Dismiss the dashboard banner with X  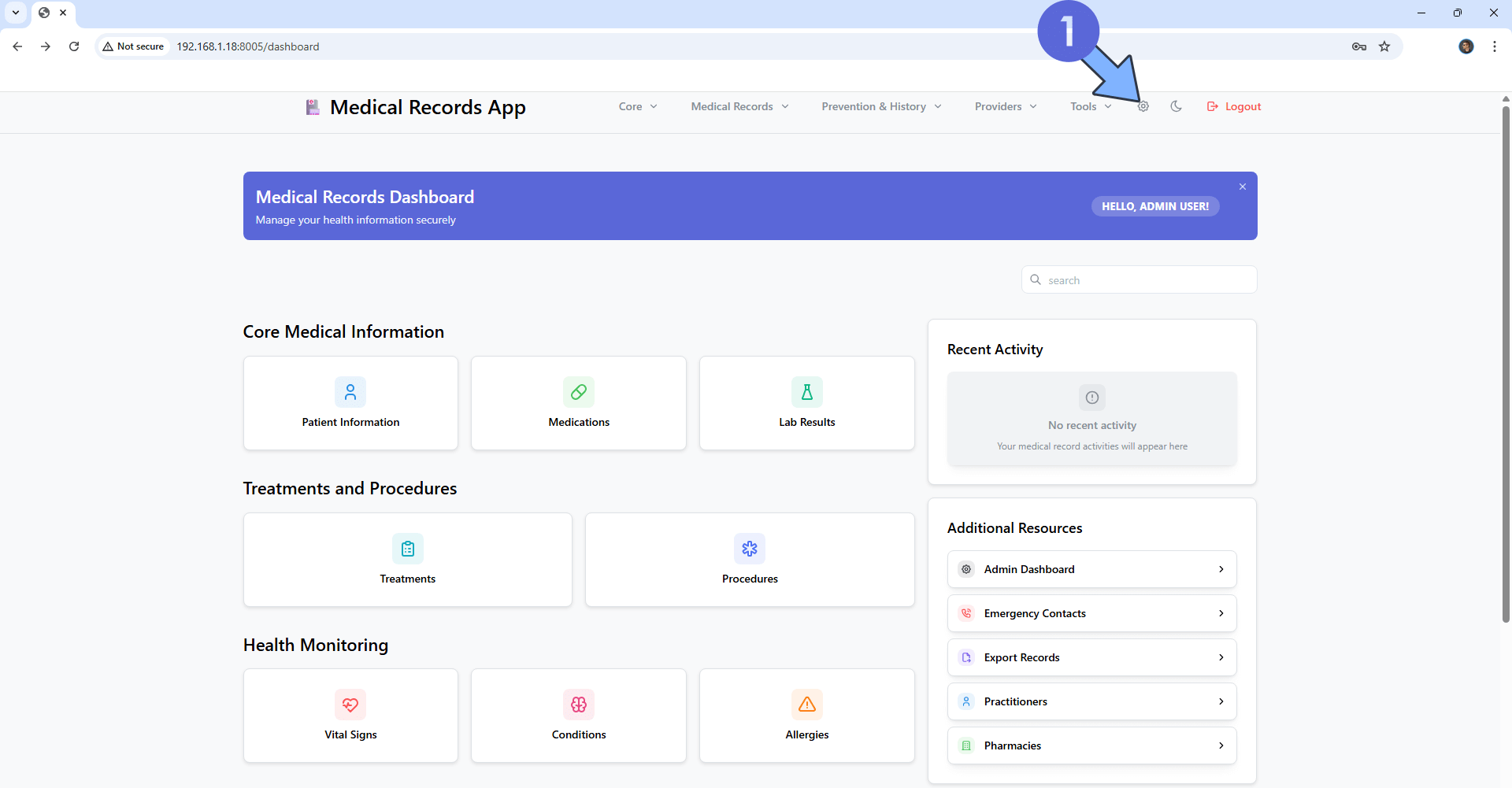pyautogui.click(x=1243, y=187)
